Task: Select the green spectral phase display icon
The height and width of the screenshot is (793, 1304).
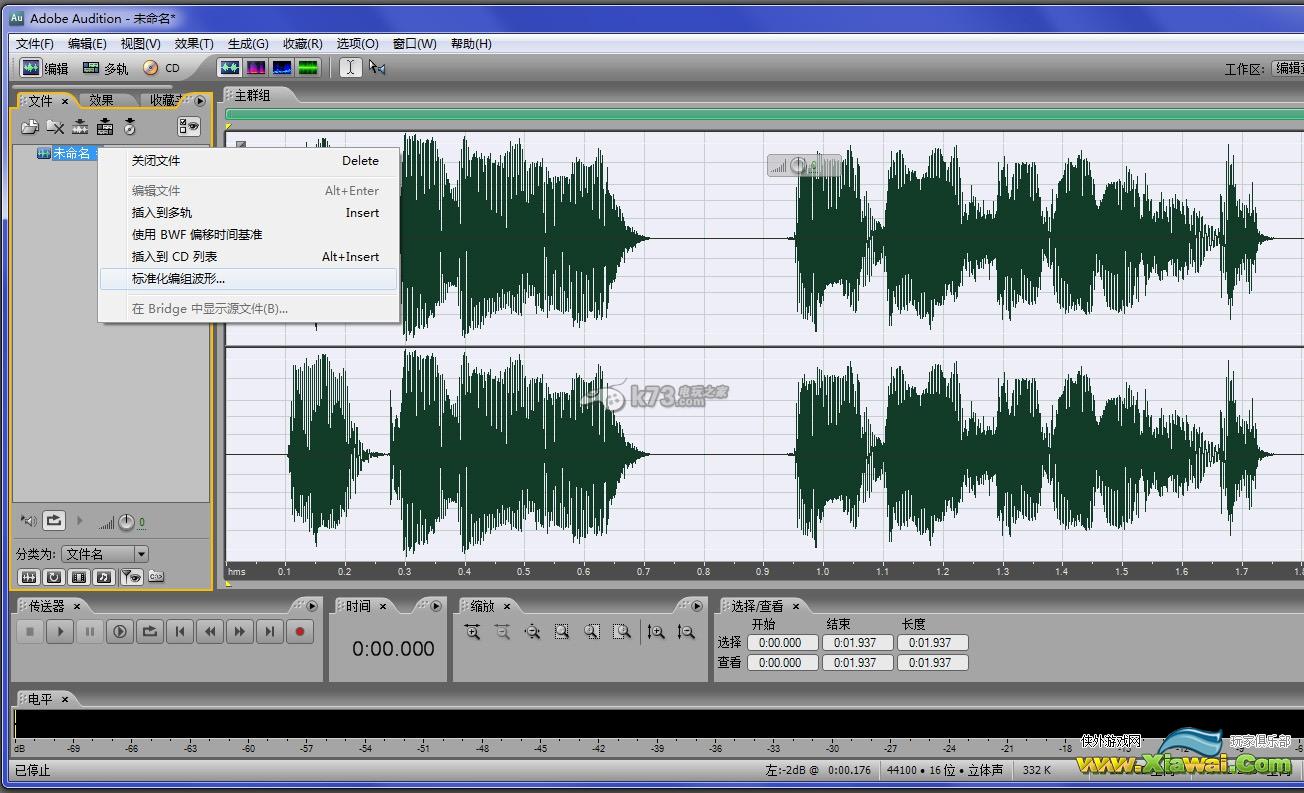Action: [x=308, y=68]
